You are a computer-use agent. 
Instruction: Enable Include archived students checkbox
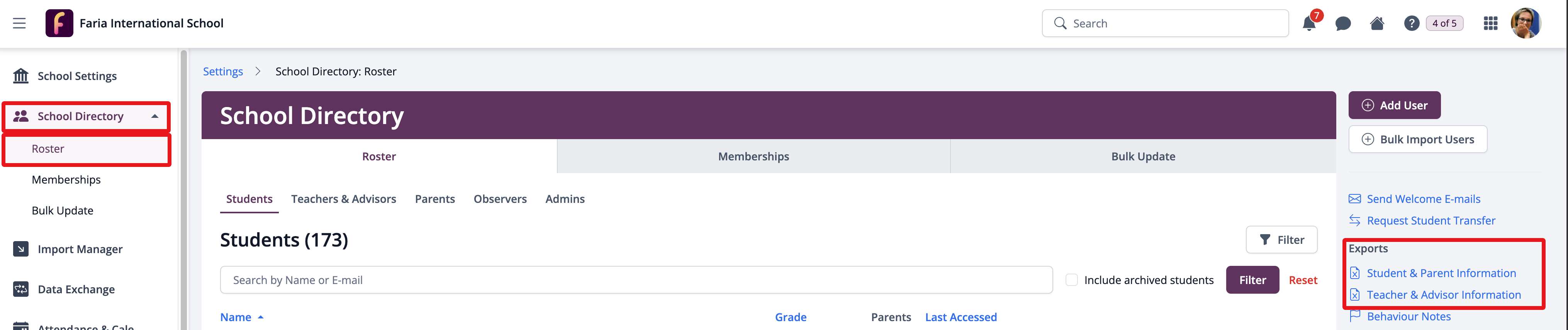(x=1072, y=280)
